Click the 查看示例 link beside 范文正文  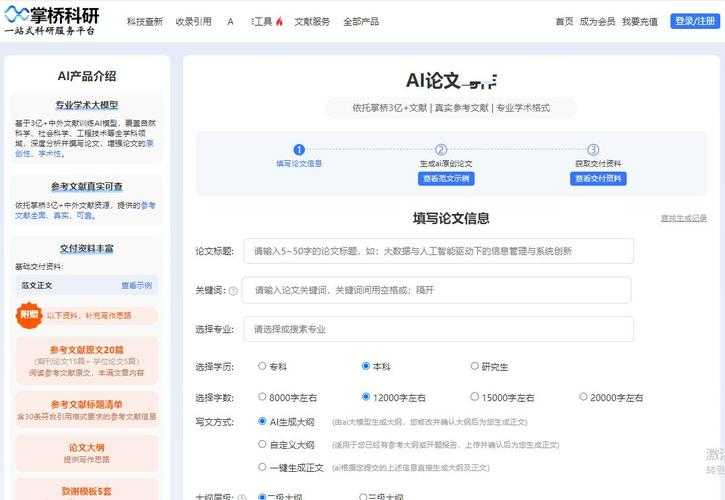click(137, 285)
